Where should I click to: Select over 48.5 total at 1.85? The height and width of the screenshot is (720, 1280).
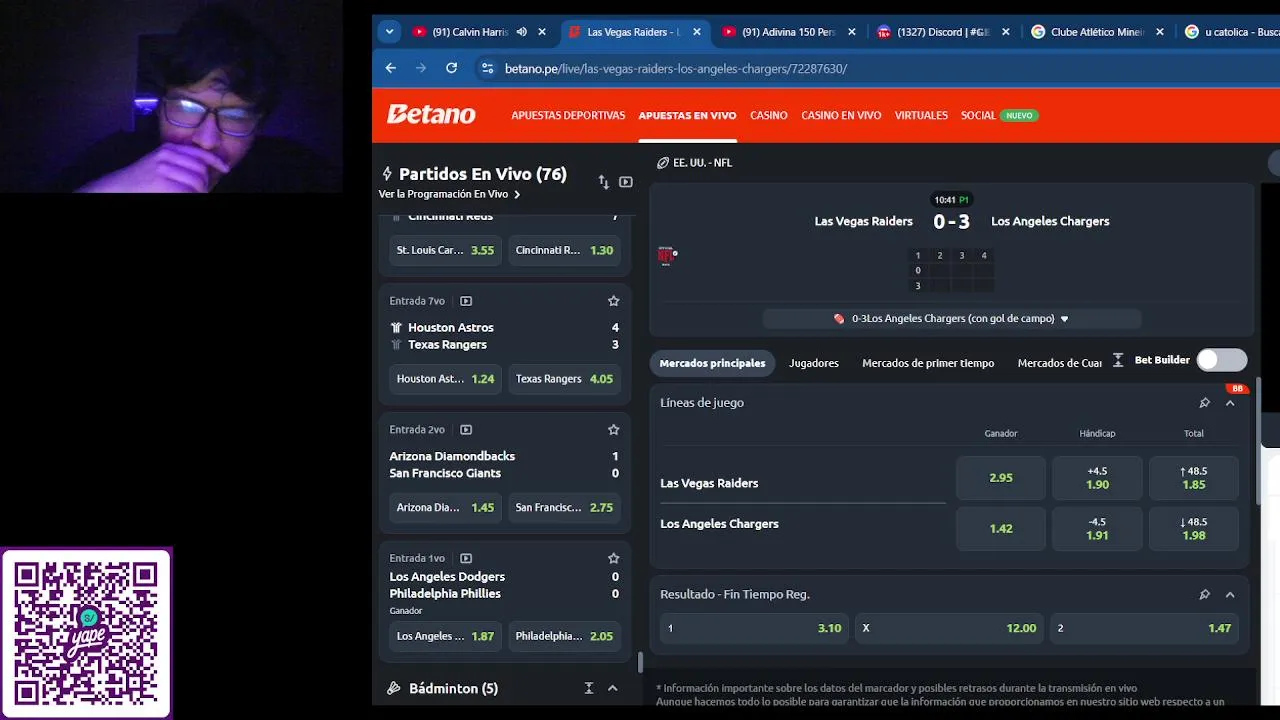click(1194, 478)
